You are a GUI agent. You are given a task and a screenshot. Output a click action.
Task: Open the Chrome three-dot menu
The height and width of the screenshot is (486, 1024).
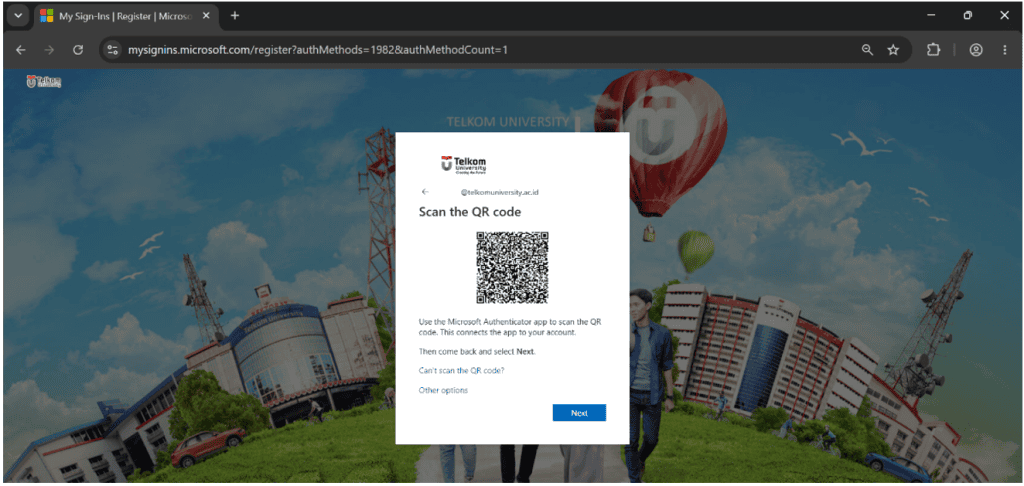click(x=1005, y=50)
